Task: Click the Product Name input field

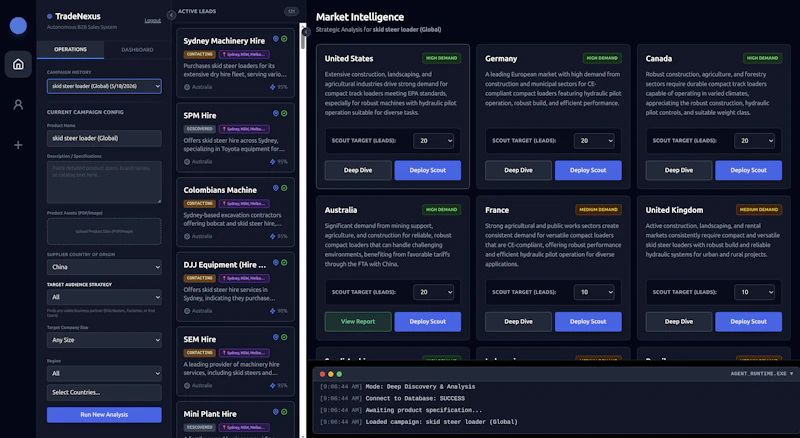Action: click(x=104, y=138)
